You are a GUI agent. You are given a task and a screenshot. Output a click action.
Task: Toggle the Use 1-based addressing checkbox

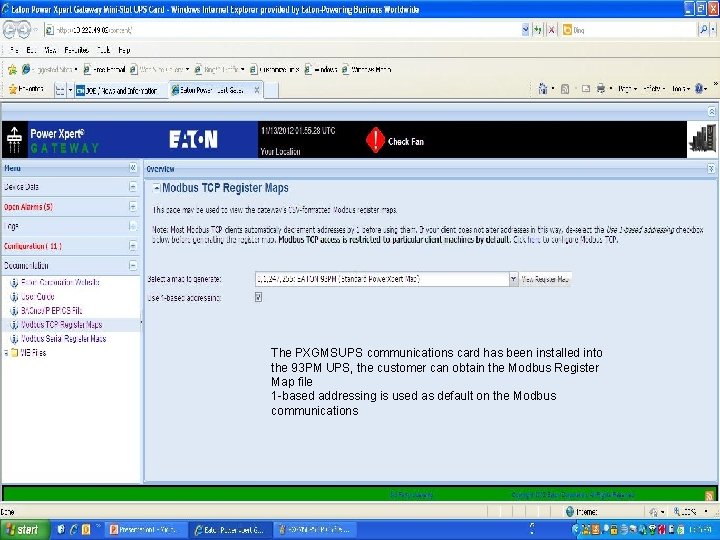coord(259,298)
